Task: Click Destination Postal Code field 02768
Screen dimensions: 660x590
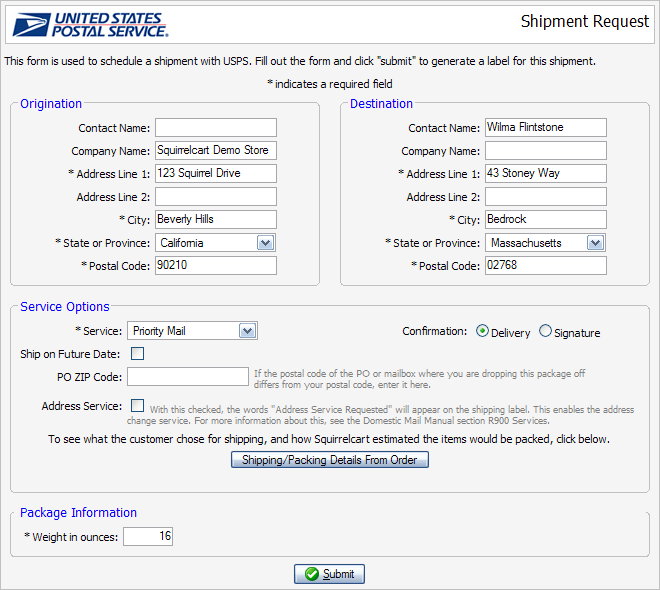Action: tap(546, 266)
